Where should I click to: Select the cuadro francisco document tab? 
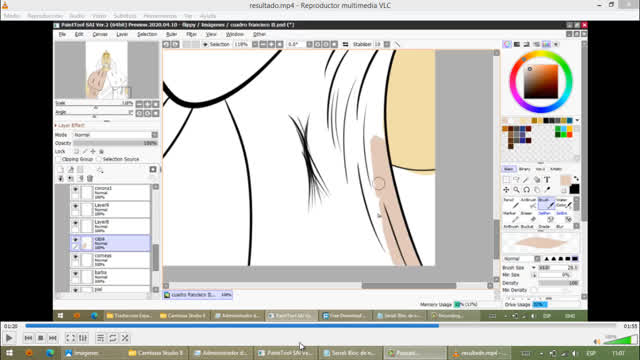point(198,295)
